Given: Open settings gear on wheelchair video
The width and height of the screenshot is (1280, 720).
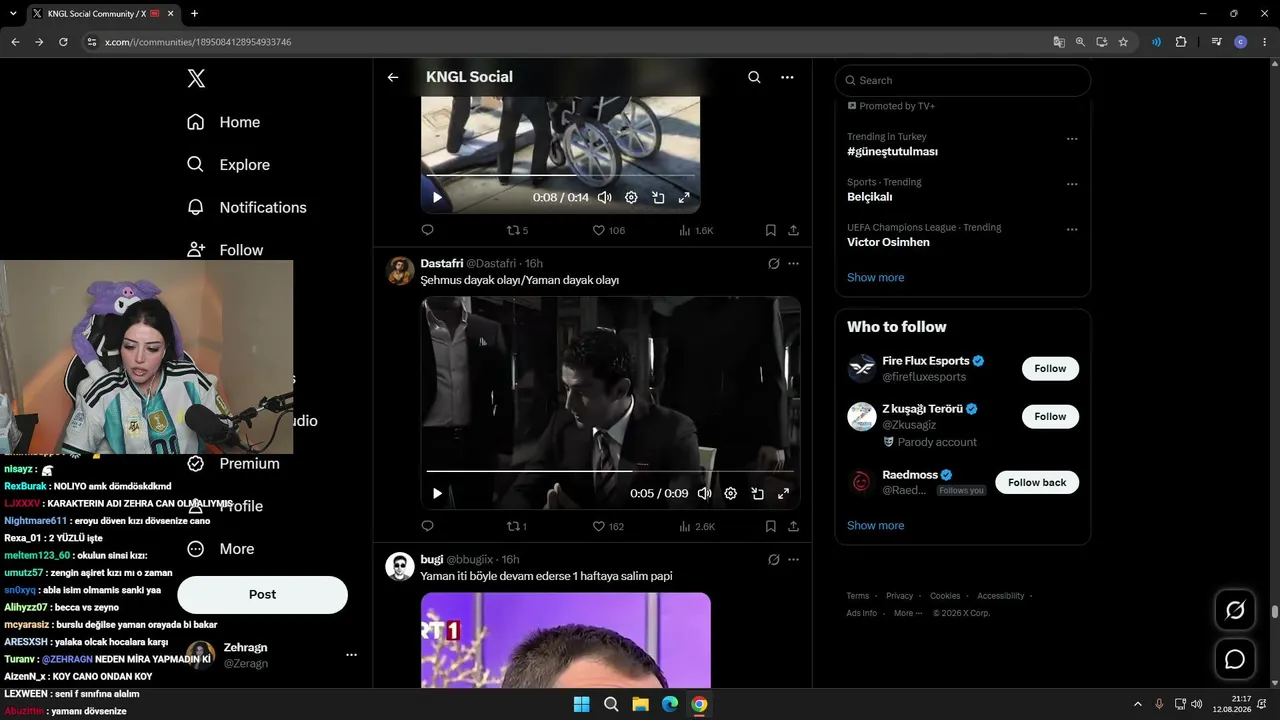Looking at the screenshot, I should point(631,198).
